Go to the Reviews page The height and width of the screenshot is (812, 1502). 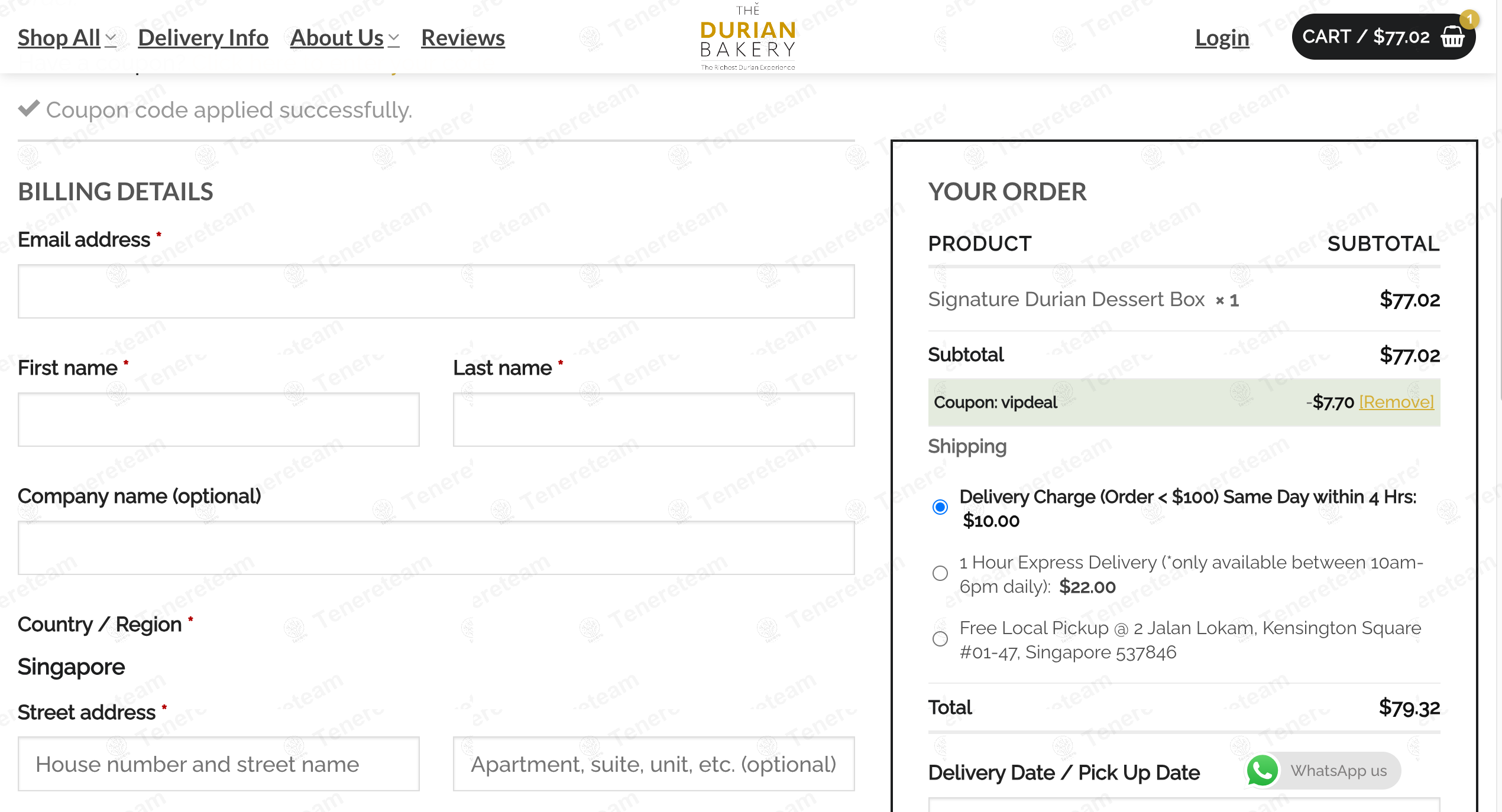(463, 37)
